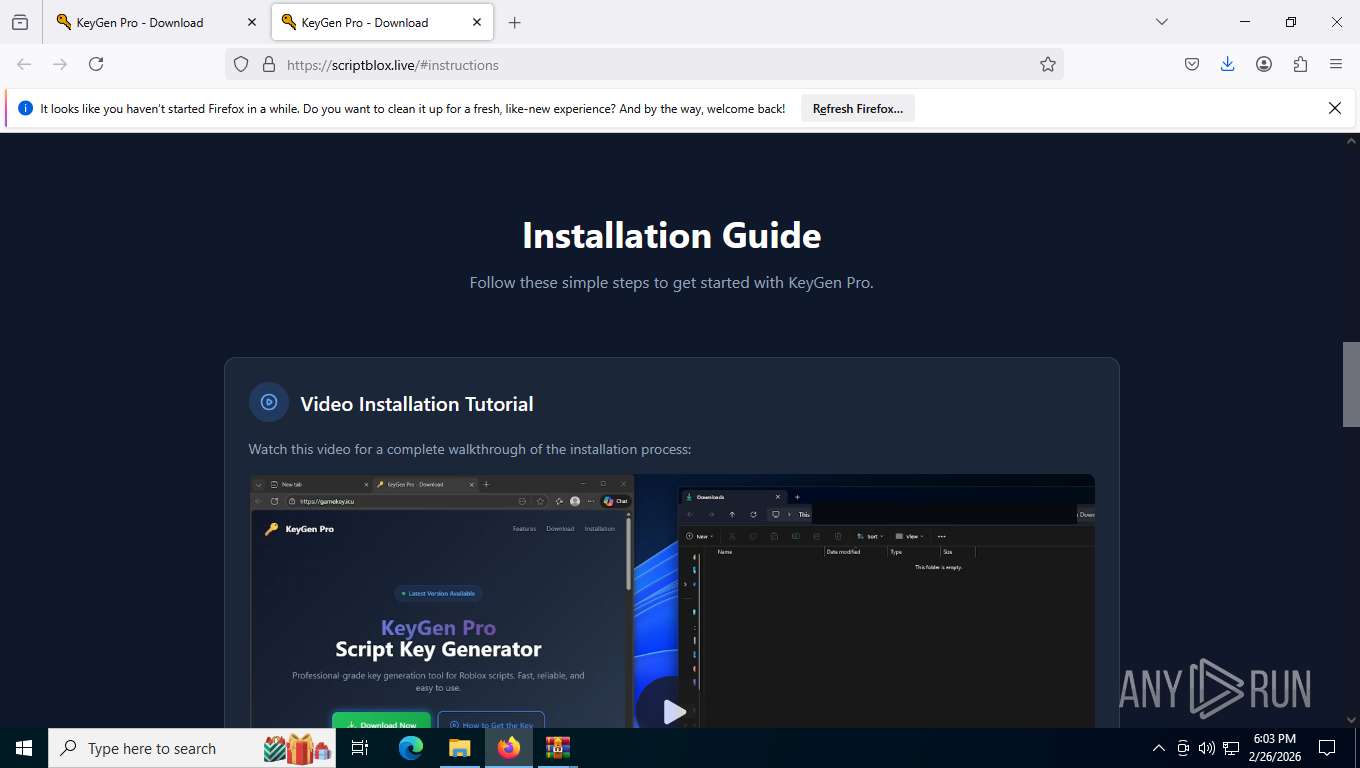Click the scrollbar down arrow
1360x768 pixels.
coord(1351,719)
